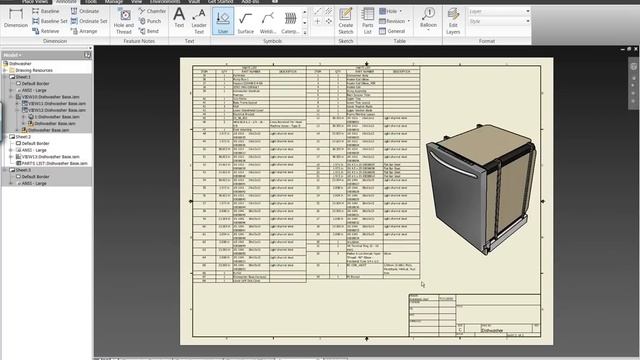The image size is (640, 360).
Task: Expand the Balloon dropdown arrow
Action: 428,30
